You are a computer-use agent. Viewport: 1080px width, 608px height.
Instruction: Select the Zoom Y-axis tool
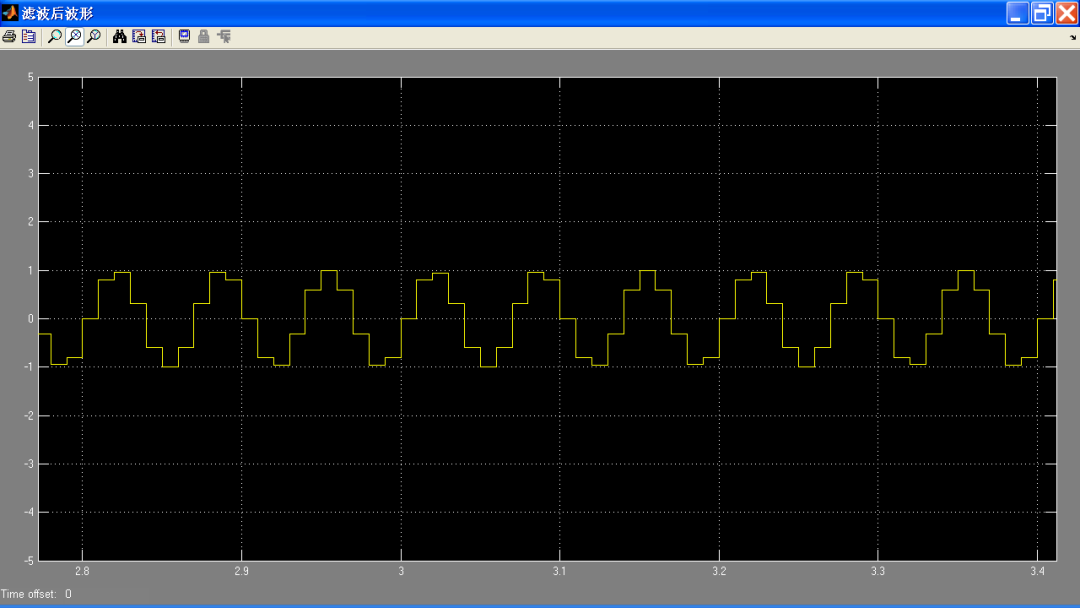(x=94, y=36)
